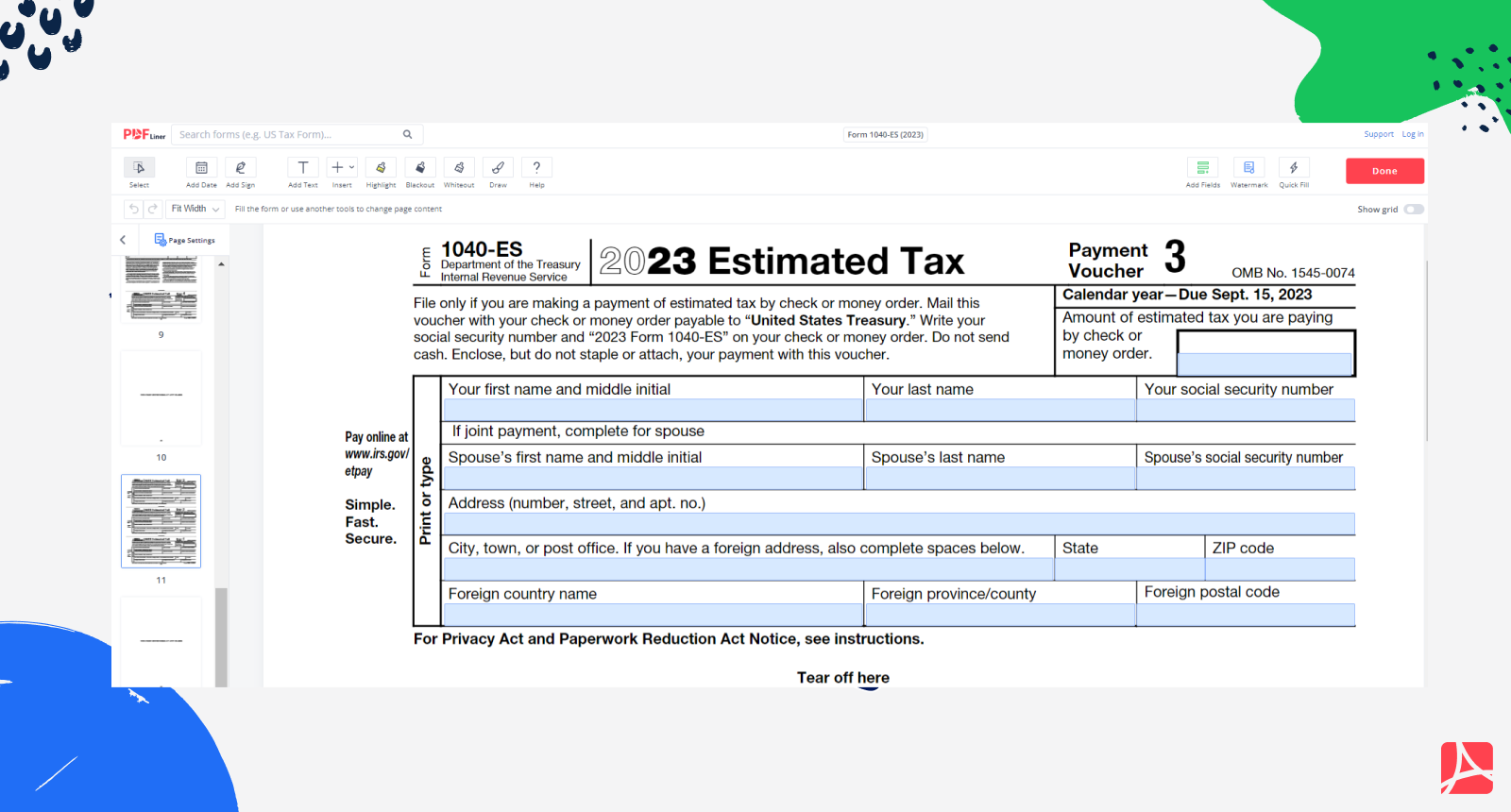
Task: Select page 11 thumbnail
Action: (x=161, y=521)
